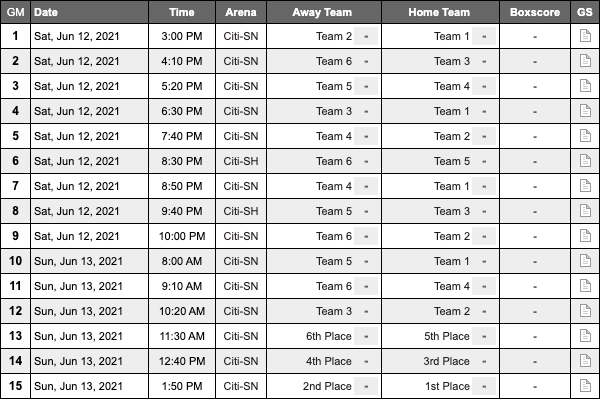Click Team 2 away score in game 1
Image resolution: width=601 pixels, height=401 pixels.
point(366,36)
